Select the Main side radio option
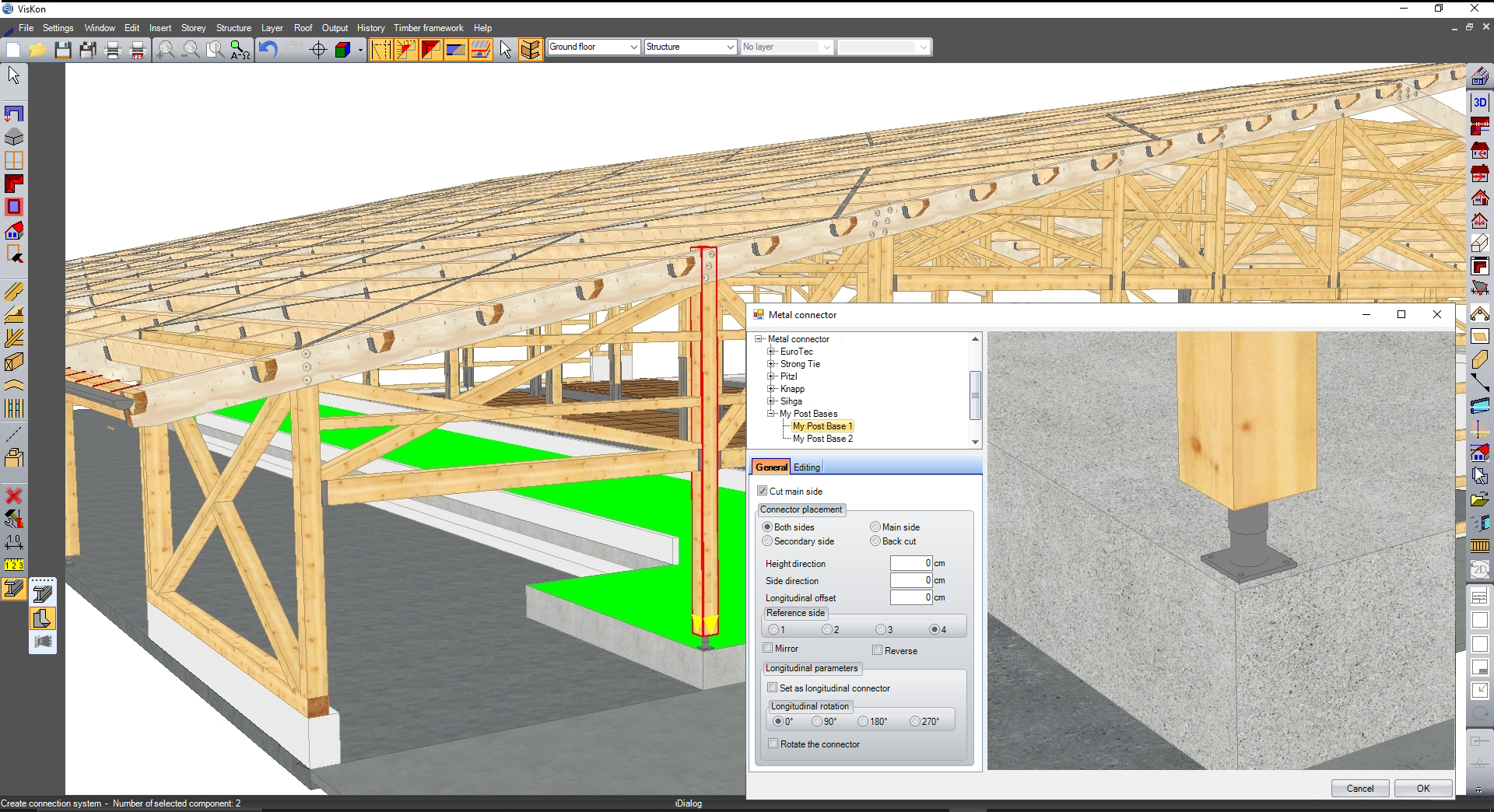This screenshot has width=1494, height=812. 875,527
